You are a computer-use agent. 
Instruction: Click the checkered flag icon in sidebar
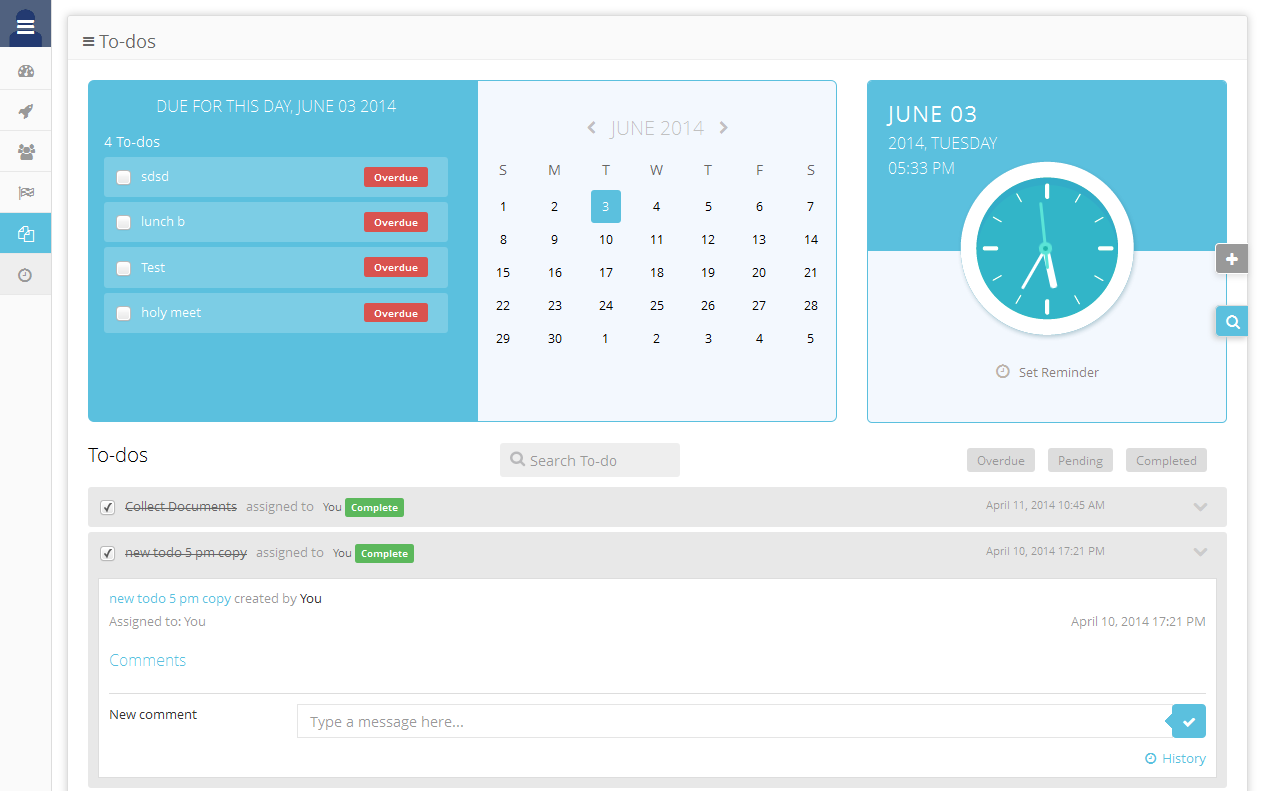click(26, 193)
